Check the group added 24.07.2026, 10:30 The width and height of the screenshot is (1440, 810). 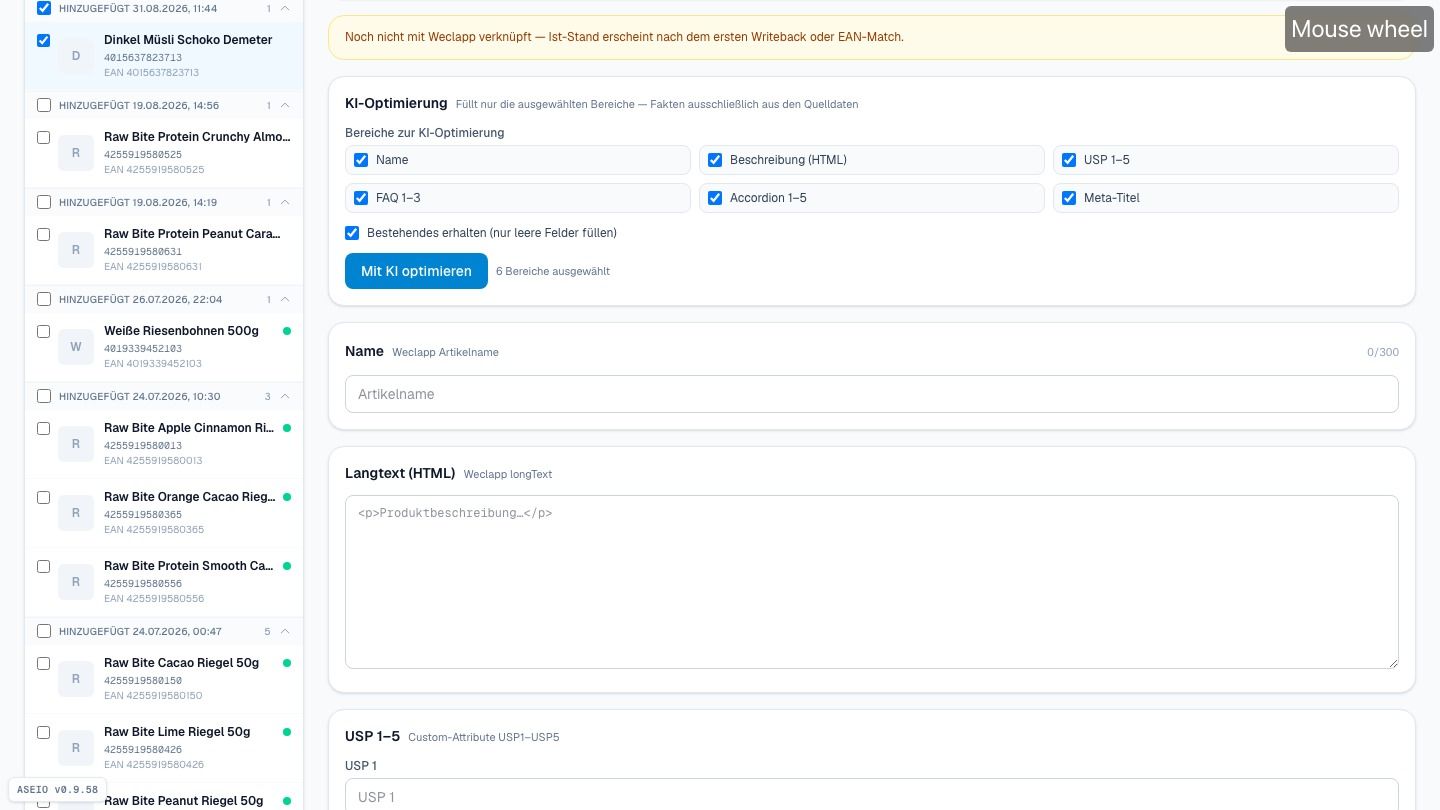click(43, 396)
